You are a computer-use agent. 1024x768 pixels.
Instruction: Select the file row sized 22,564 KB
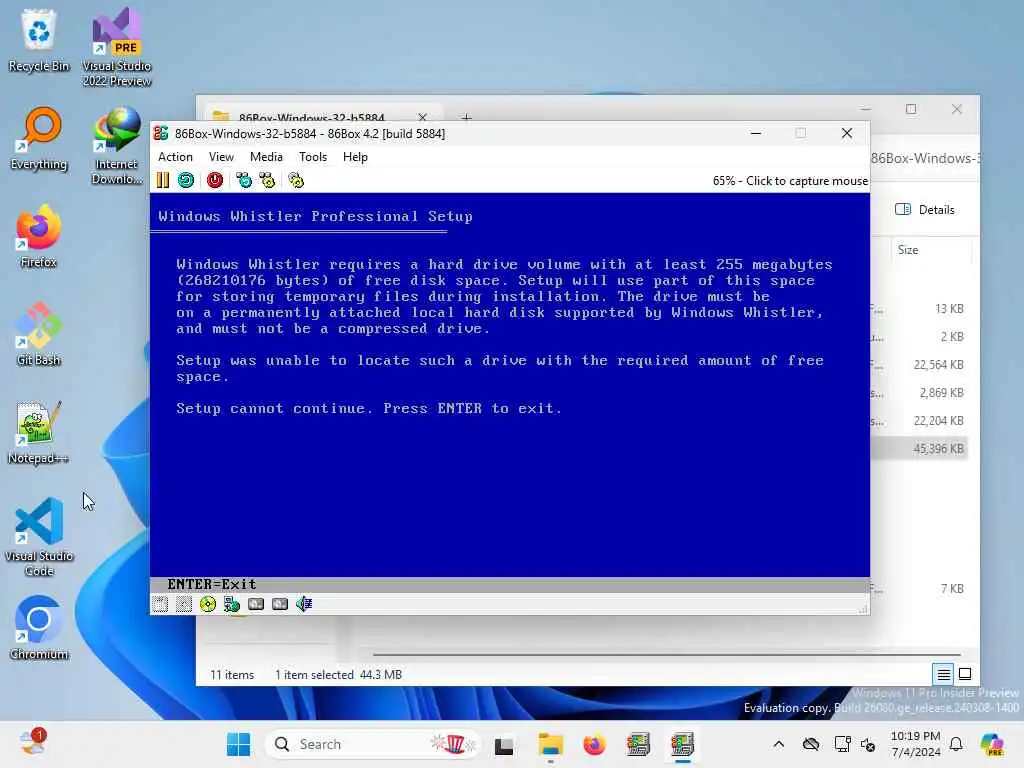coord(920,365)
